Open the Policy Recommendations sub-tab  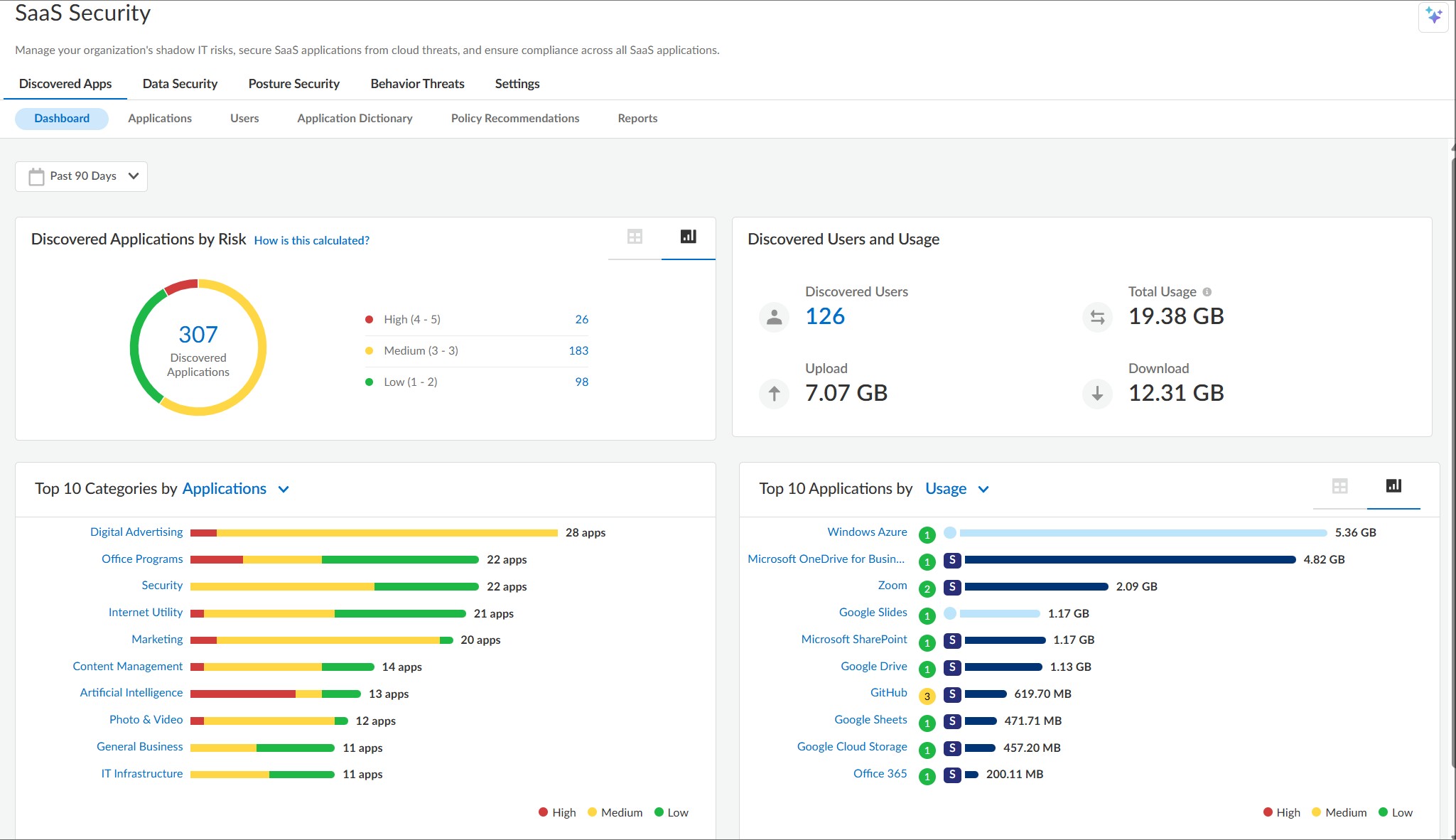[514, 119]
